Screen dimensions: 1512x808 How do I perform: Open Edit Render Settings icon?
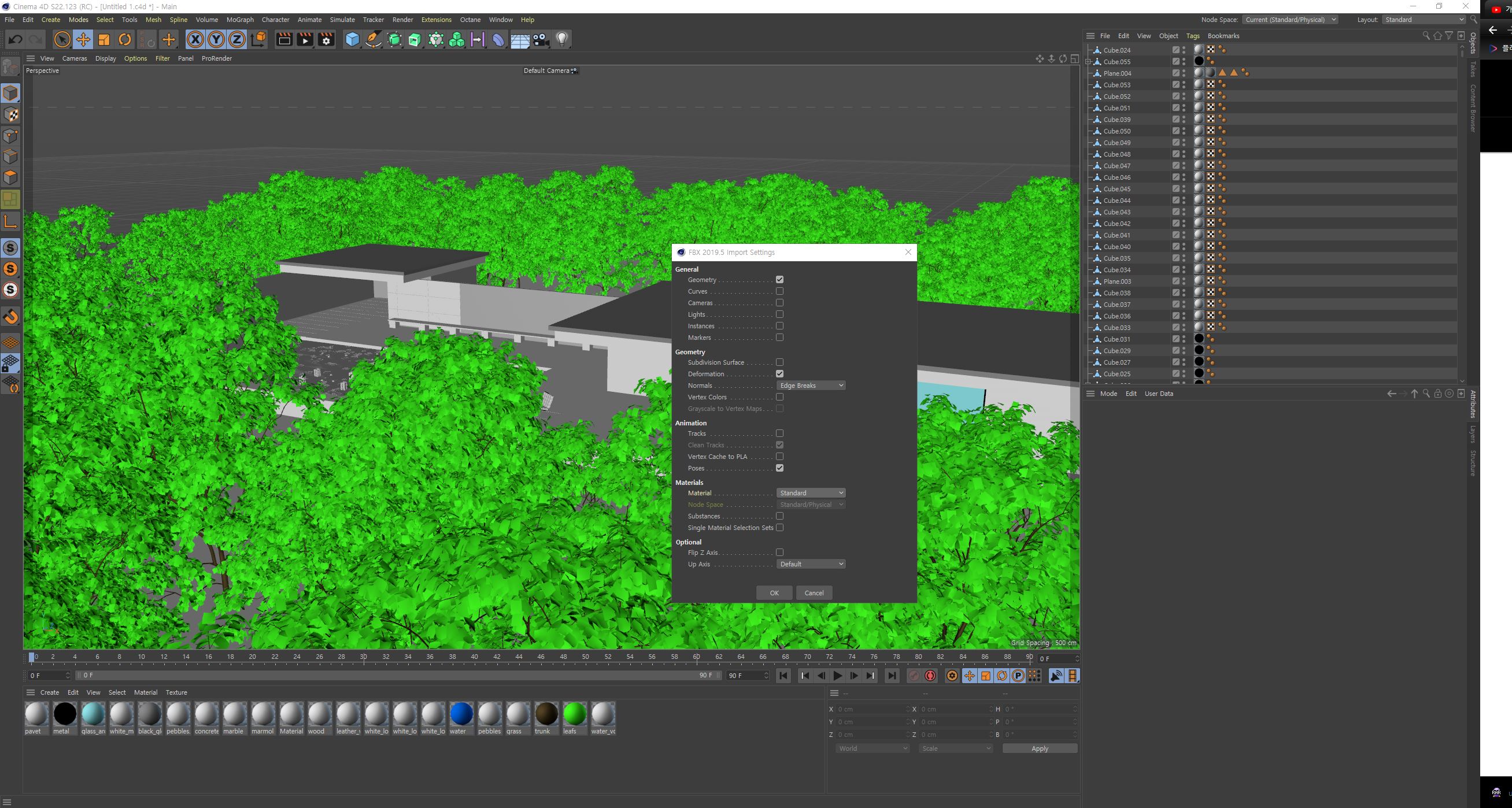326,39
